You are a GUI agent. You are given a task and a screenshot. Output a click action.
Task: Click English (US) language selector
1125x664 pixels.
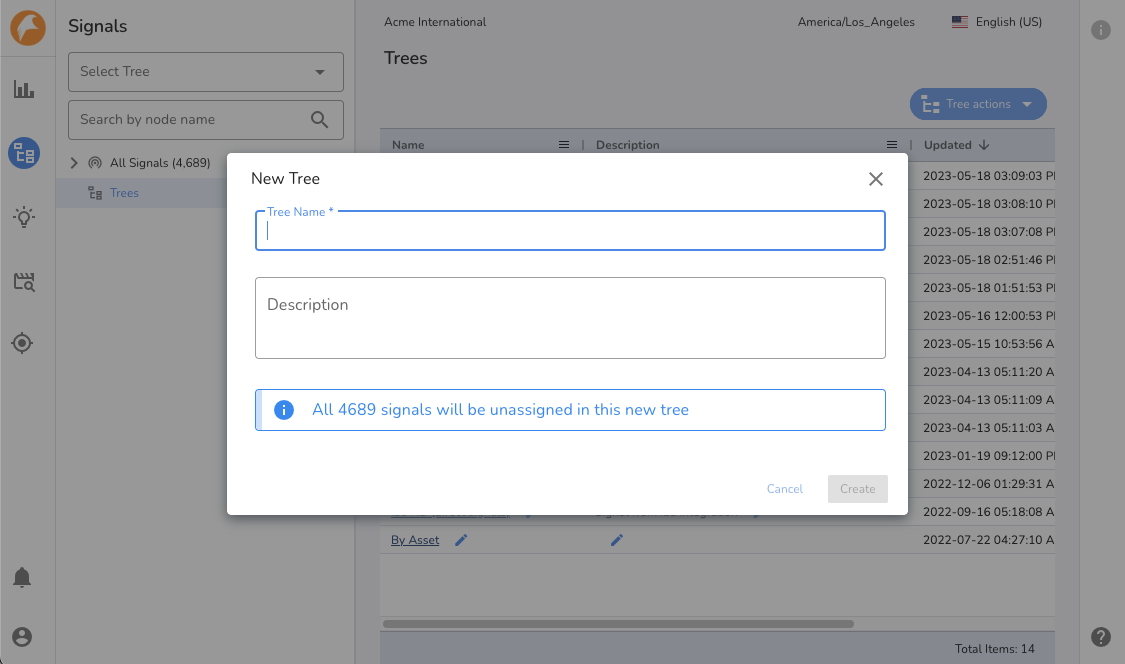point(1009,22)
